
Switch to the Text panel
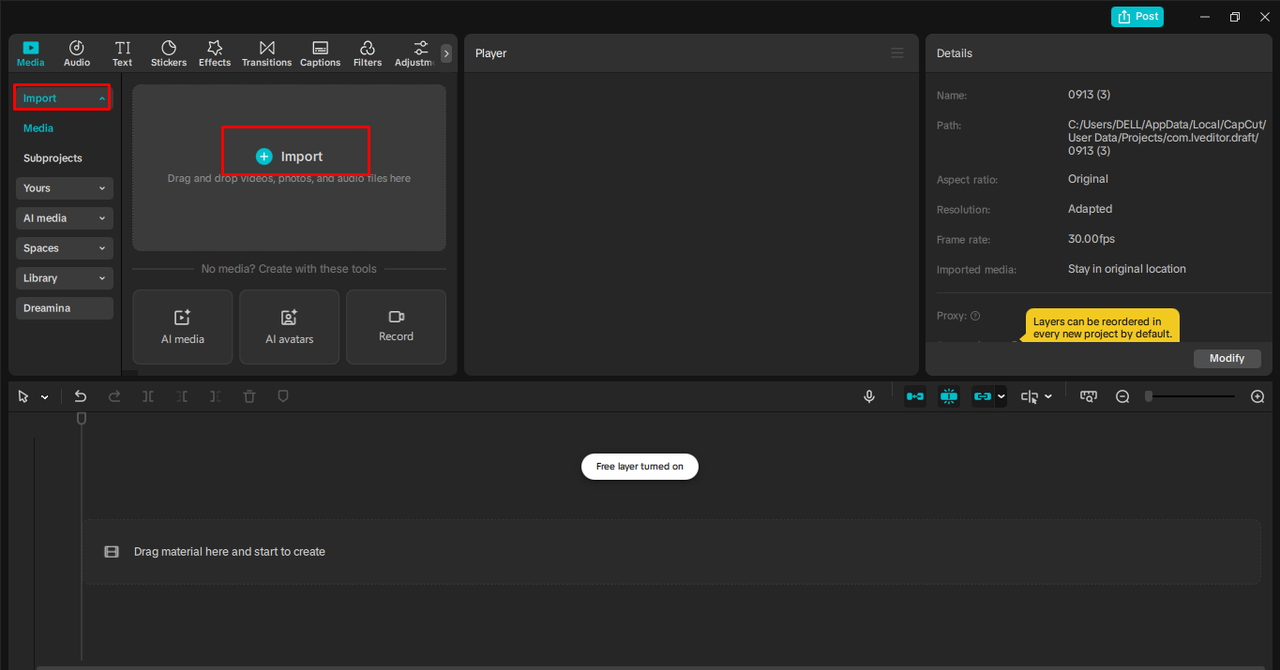pos(122,53)
